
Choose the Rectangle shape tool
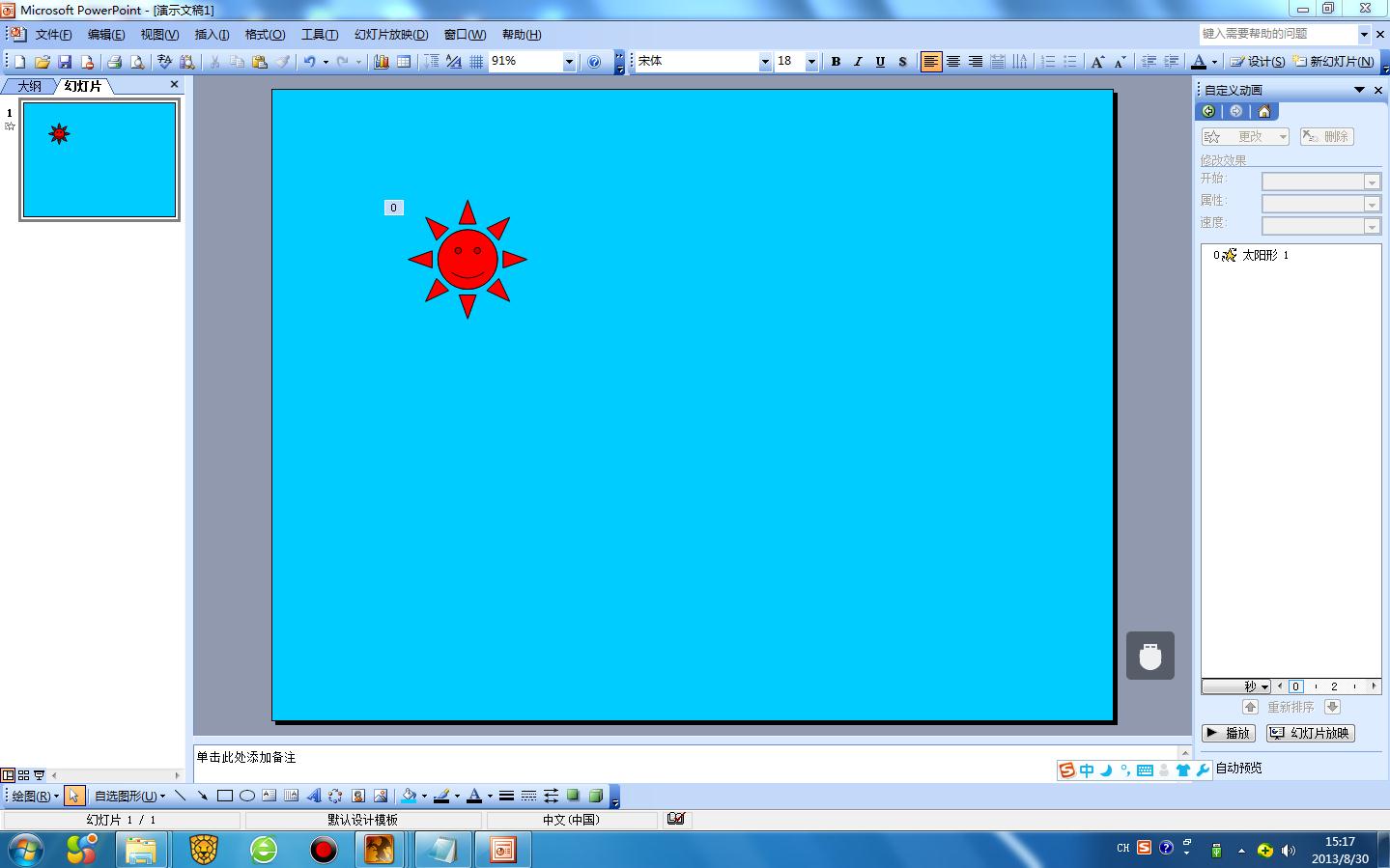(x=225, y=796)
